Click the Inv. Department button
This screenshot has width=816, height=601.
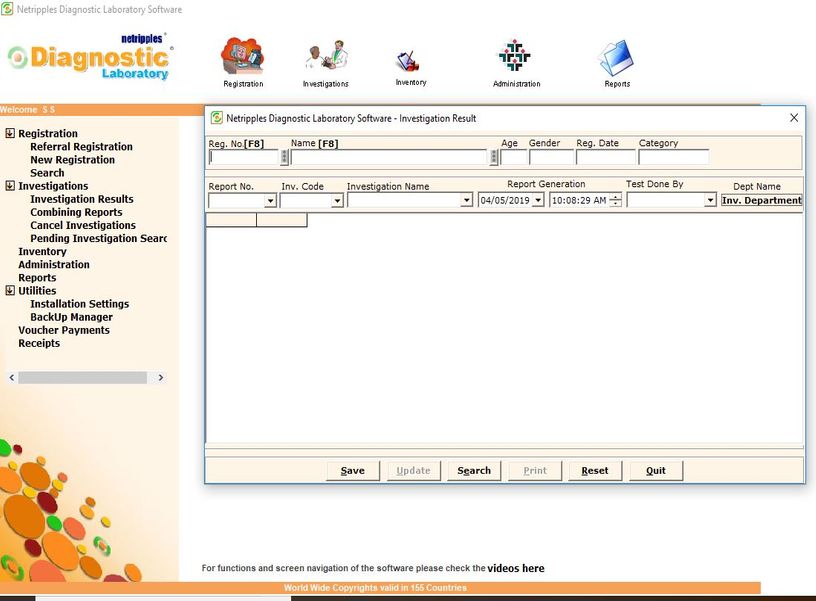click(762, 200)
